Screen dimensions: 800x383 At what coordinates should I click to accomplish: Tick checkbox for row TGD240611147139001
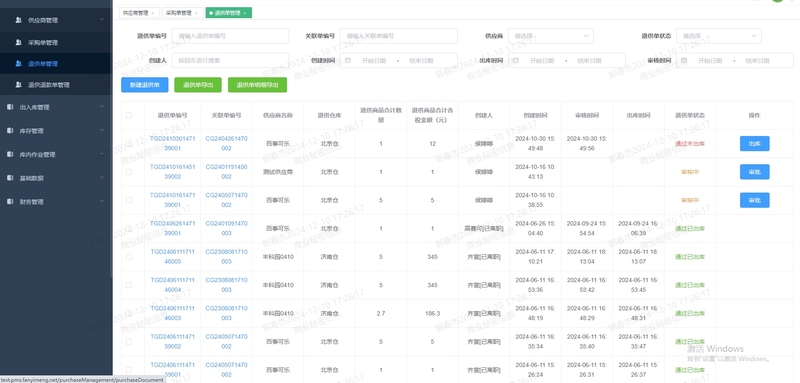click(x=129, y=370)
